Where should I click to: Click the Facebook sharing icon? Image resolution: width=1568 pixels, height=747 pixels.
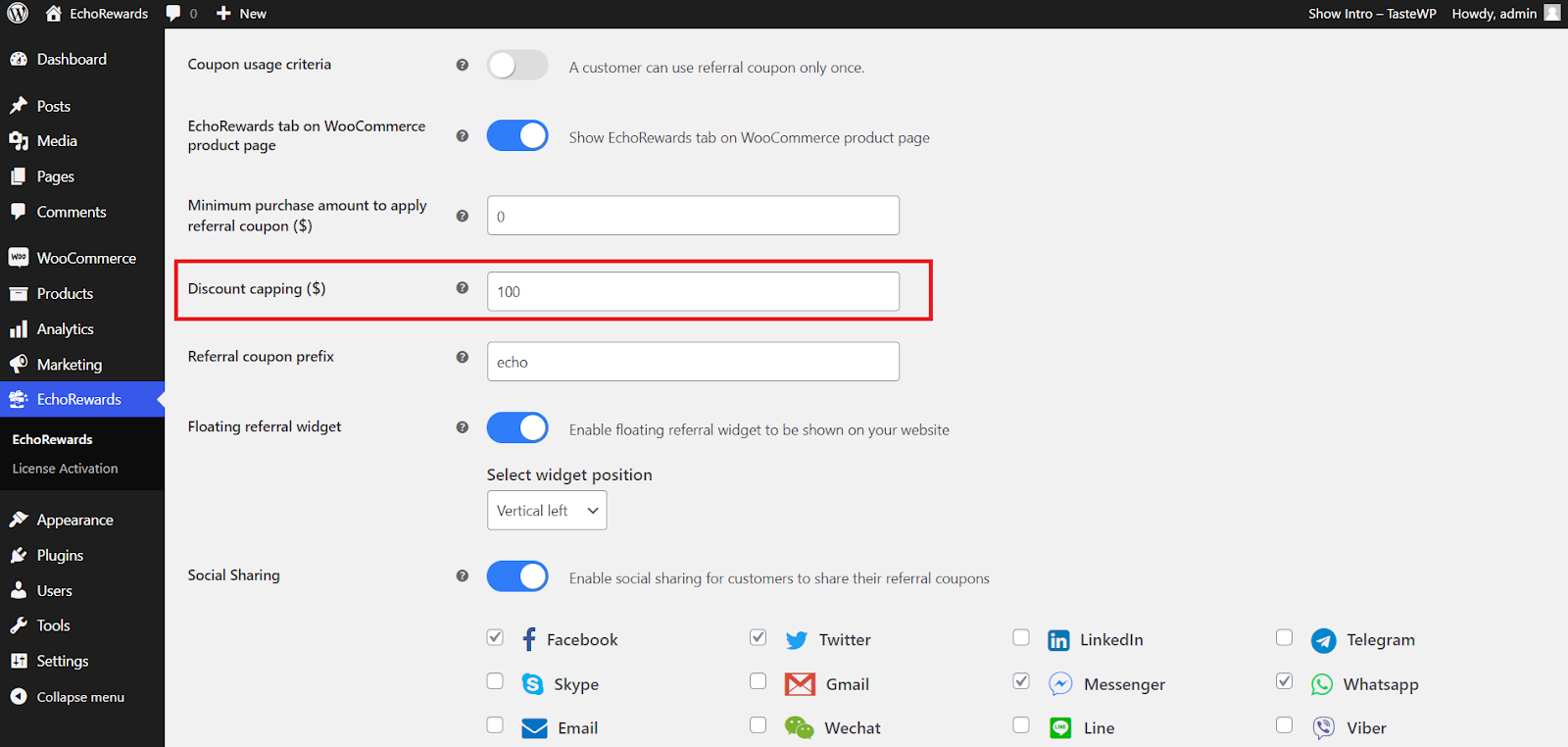pos(529,640)
